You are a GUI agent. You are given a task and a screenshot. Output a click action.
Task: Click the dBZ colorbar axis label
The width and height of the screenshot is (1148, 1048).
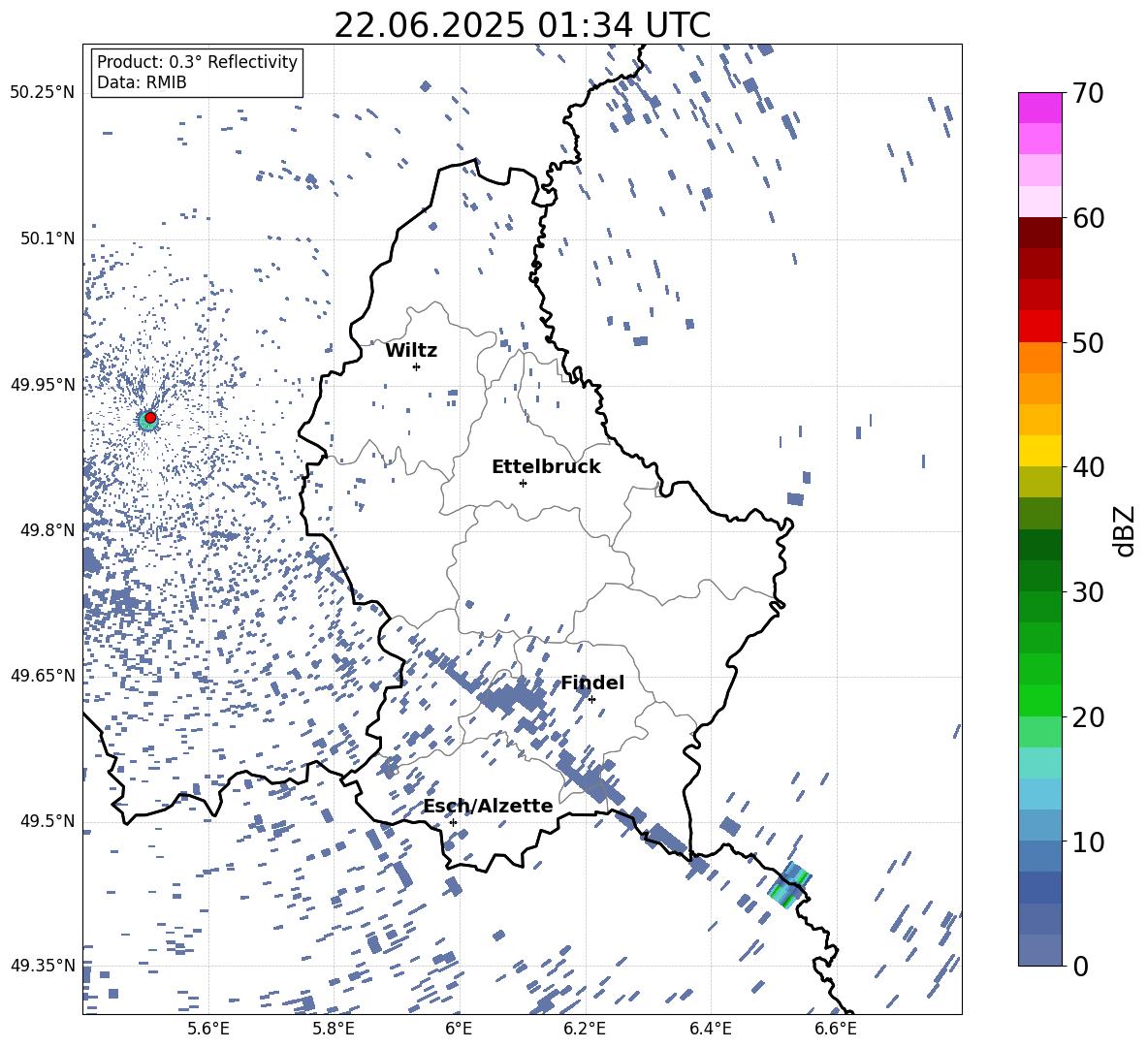[1126, 530]
